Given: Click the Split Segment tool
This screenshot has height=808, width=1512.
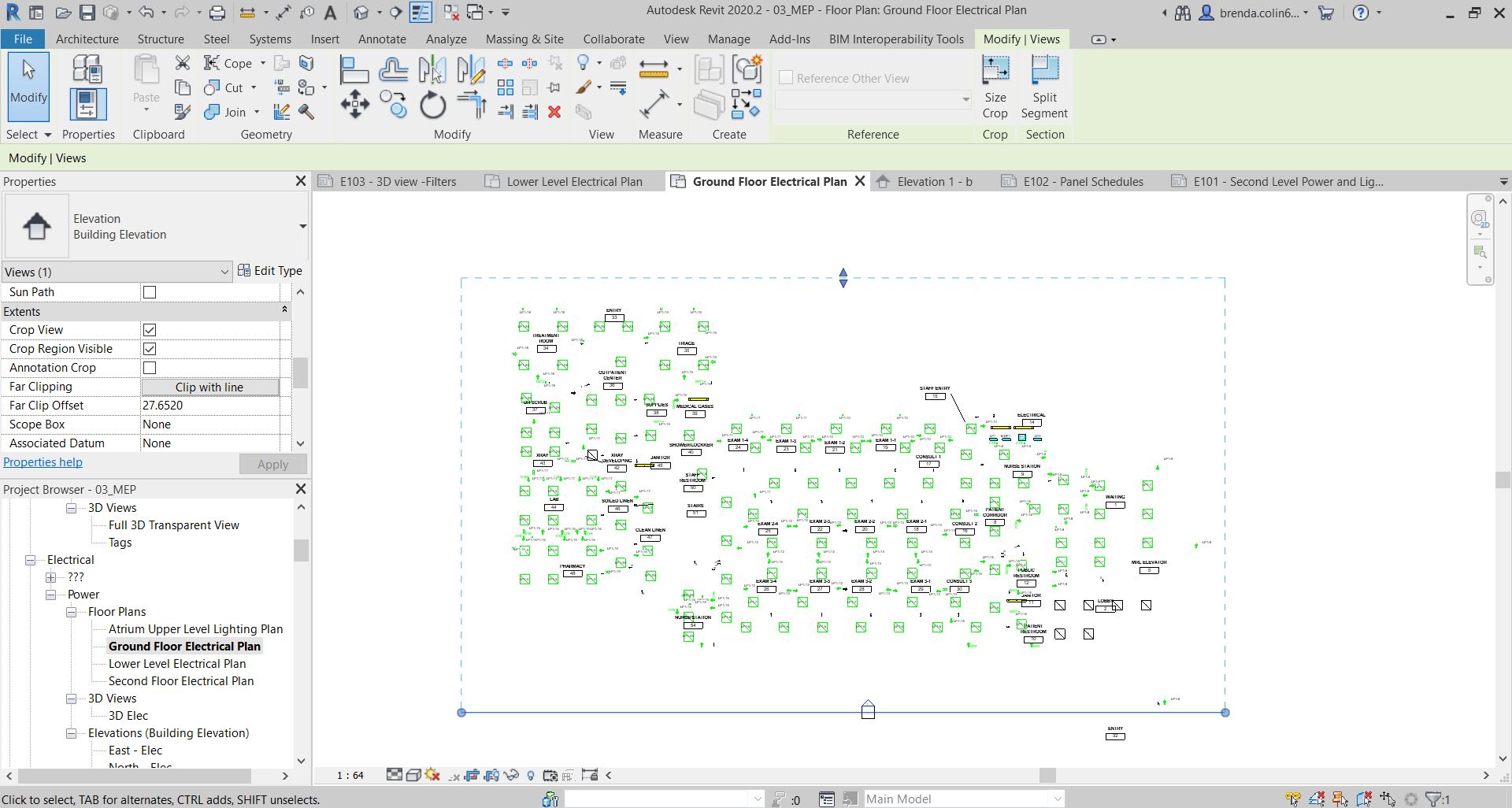Looking at the screenshot, I should (x=1044, y=87).
